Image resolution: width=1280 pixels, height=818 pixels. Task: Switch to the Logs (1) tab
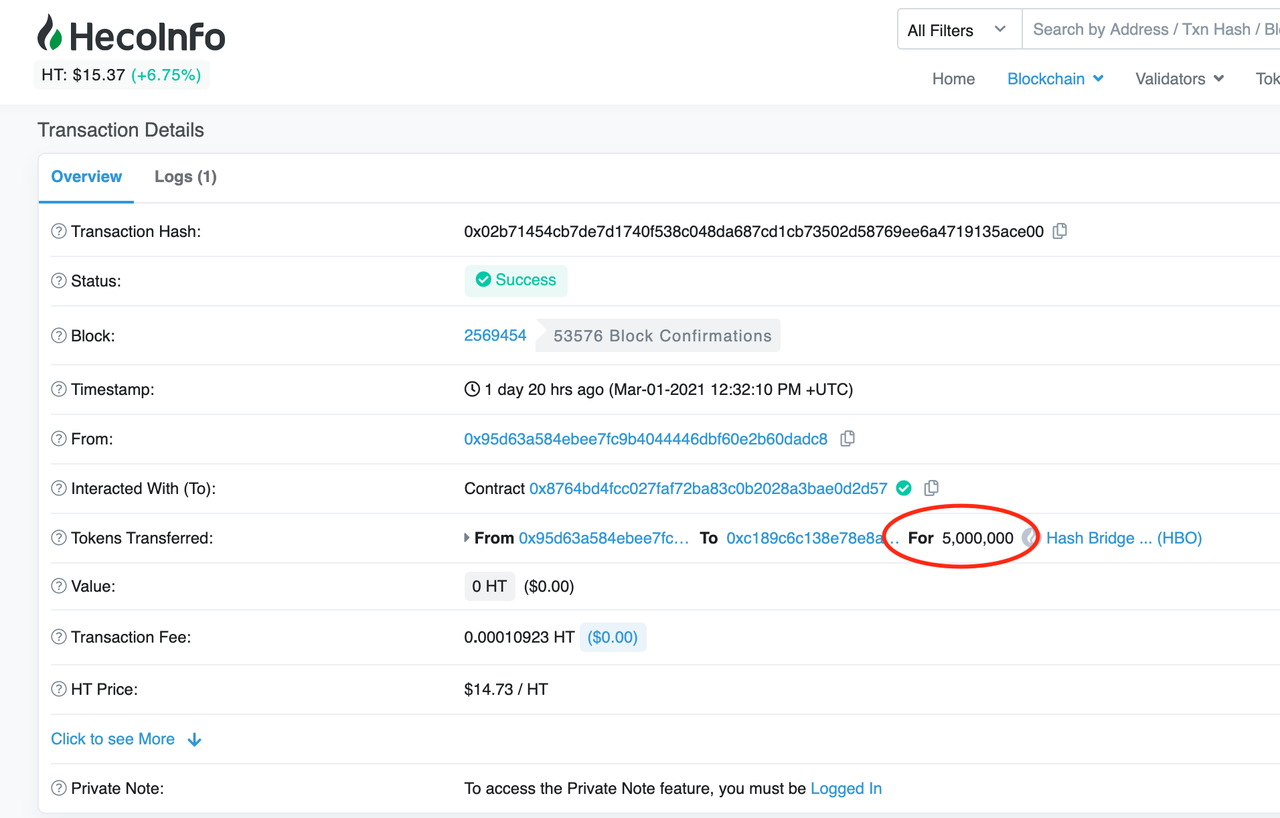tap(185, 177)
